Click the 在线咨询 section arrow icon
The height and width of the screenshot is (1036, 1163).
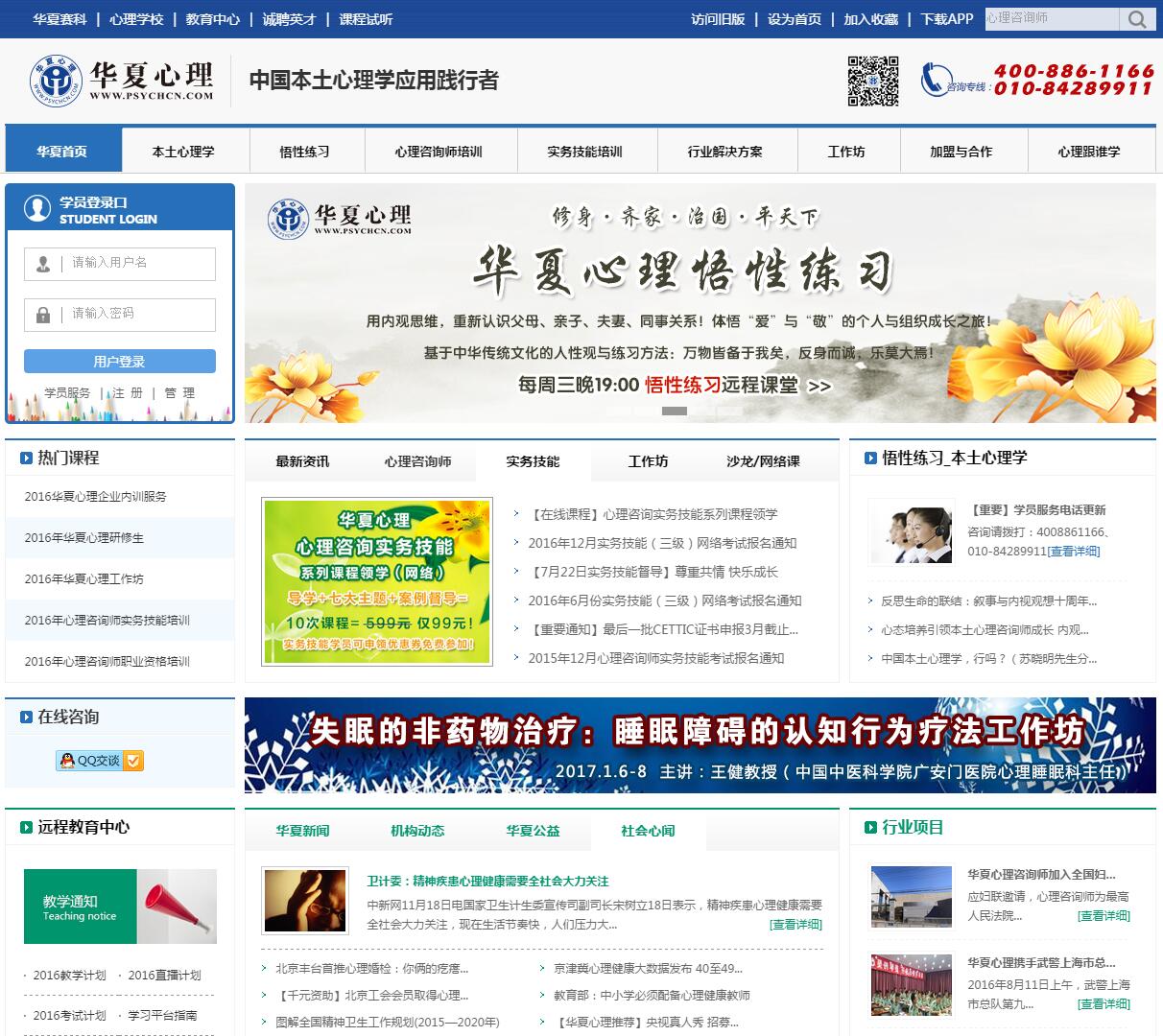pyautogui.click(x=26, y=717)
